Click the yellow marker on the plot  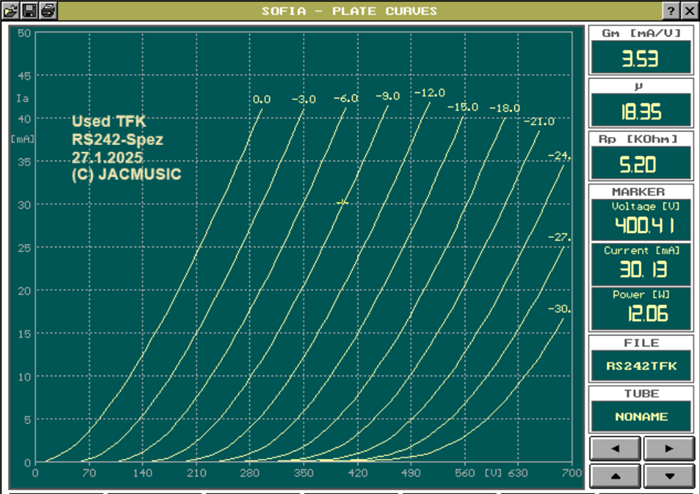pos(342,202)
